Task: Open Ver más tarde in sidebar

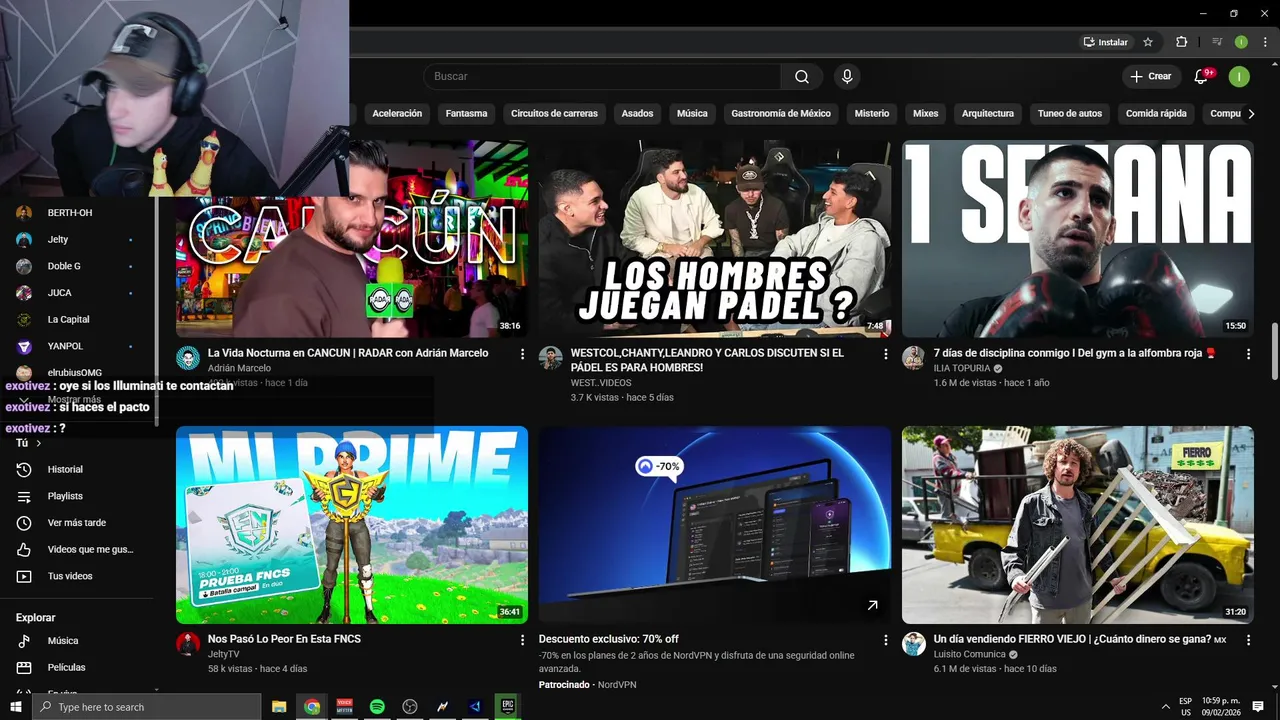Action: tap(78, 523)
